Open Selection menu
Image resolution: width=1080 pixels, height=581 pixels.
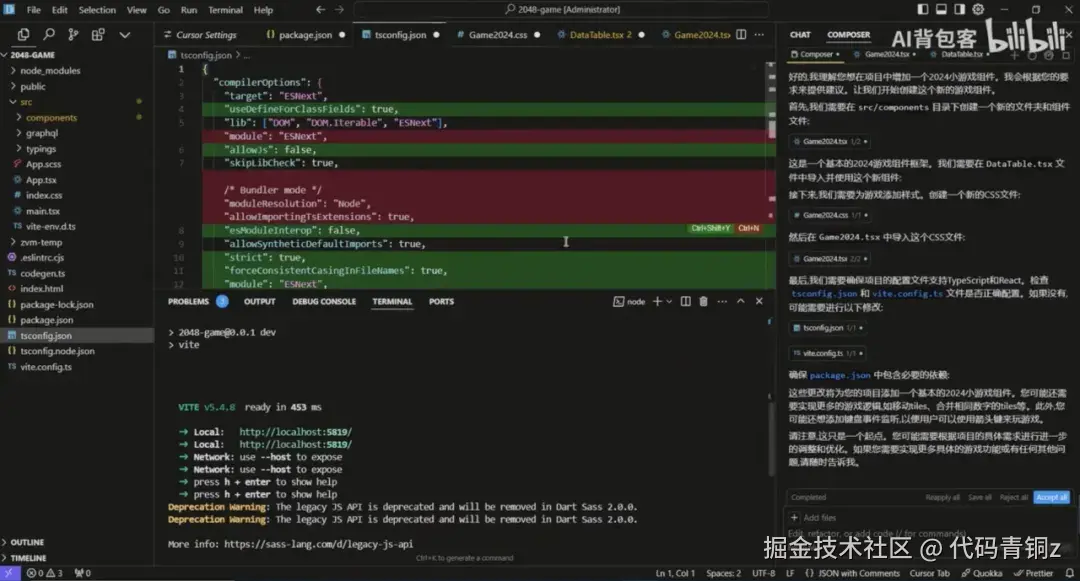(97, 10)
